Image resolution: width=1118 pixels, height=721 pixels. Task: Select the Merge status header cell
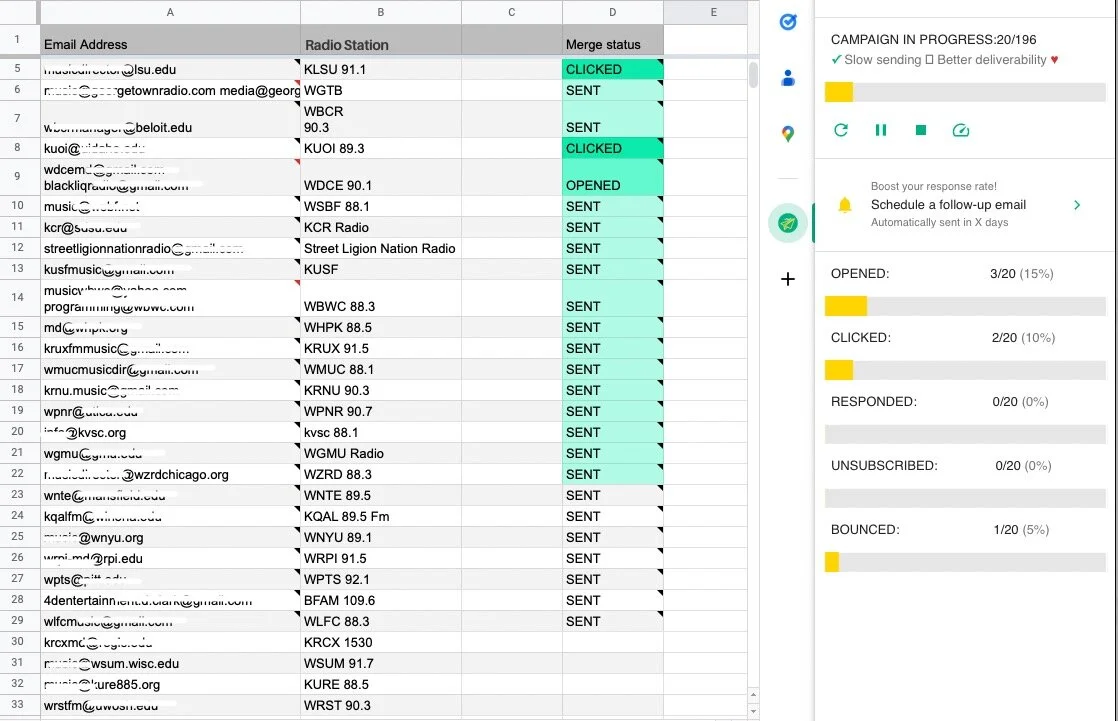tap(612, 40)
